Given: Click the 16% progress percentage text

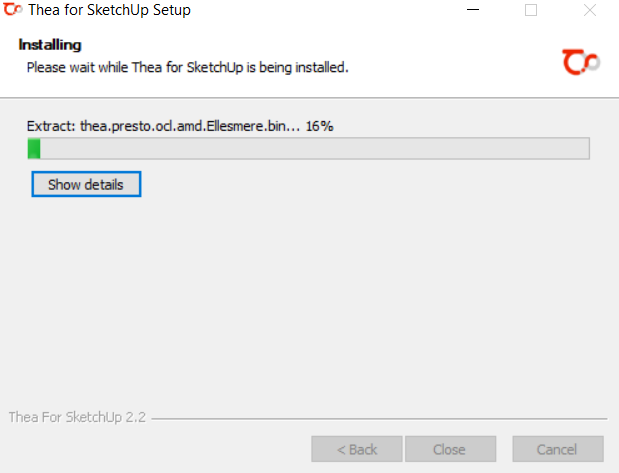Looking at the screenshot, I should (x=319, y=126).
